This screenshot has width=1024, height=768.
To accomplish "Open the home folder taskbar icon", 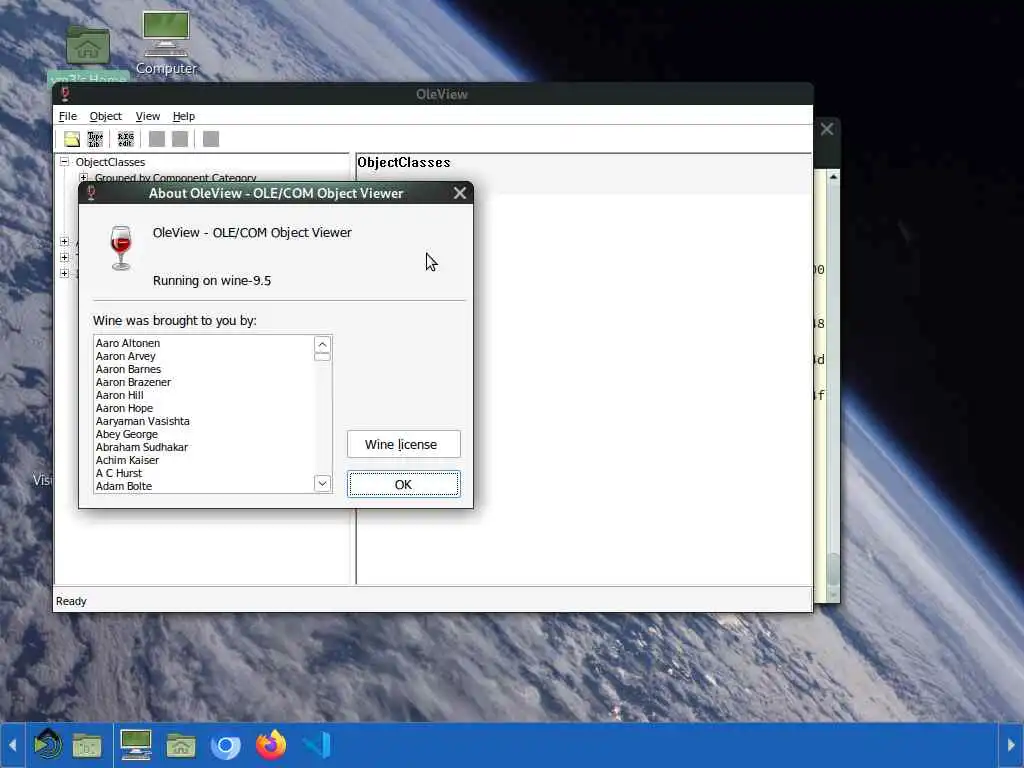I will pyautogui.click(x=181, y=745).
